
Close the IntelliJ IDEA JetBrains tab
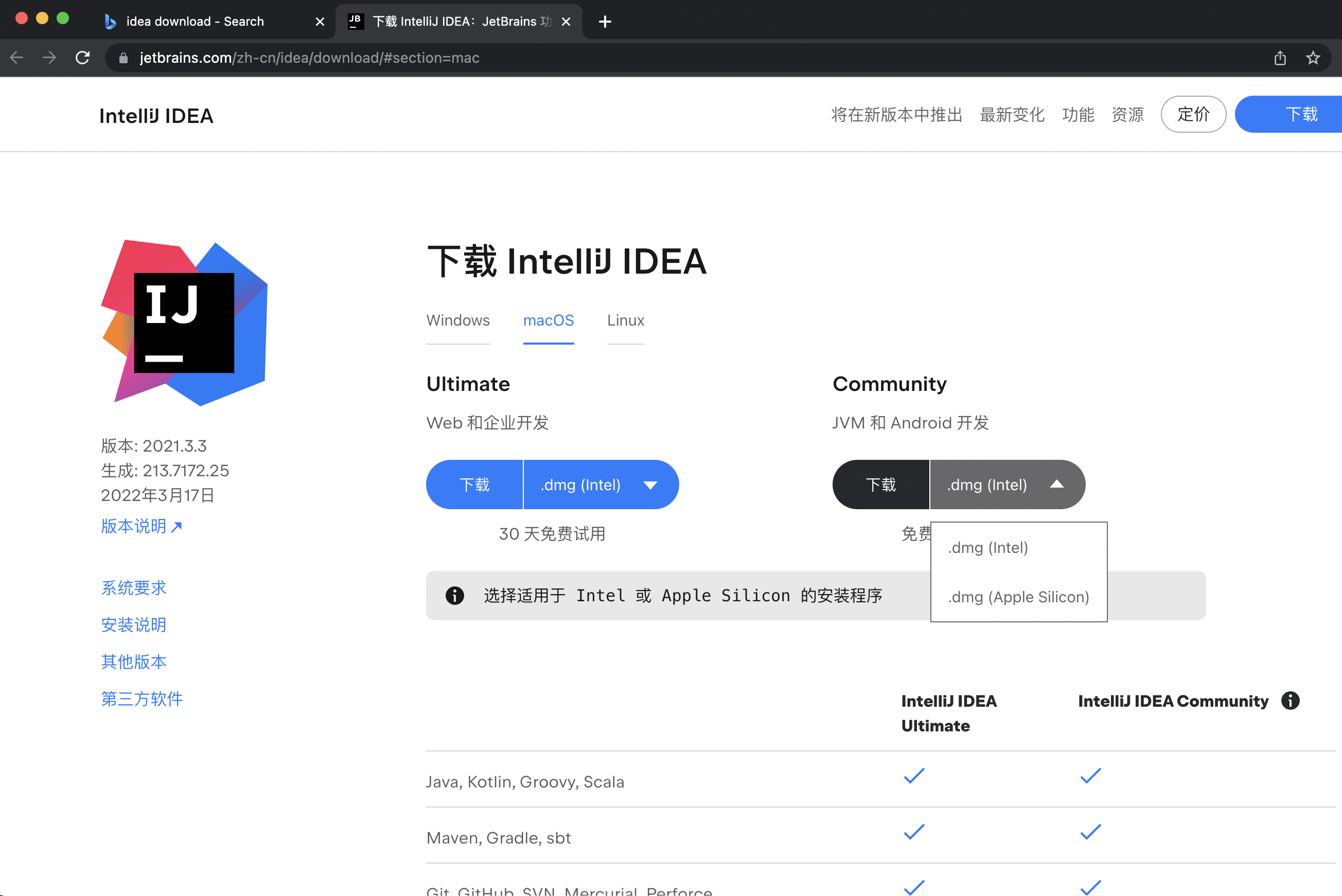click(x=566, y=22)
